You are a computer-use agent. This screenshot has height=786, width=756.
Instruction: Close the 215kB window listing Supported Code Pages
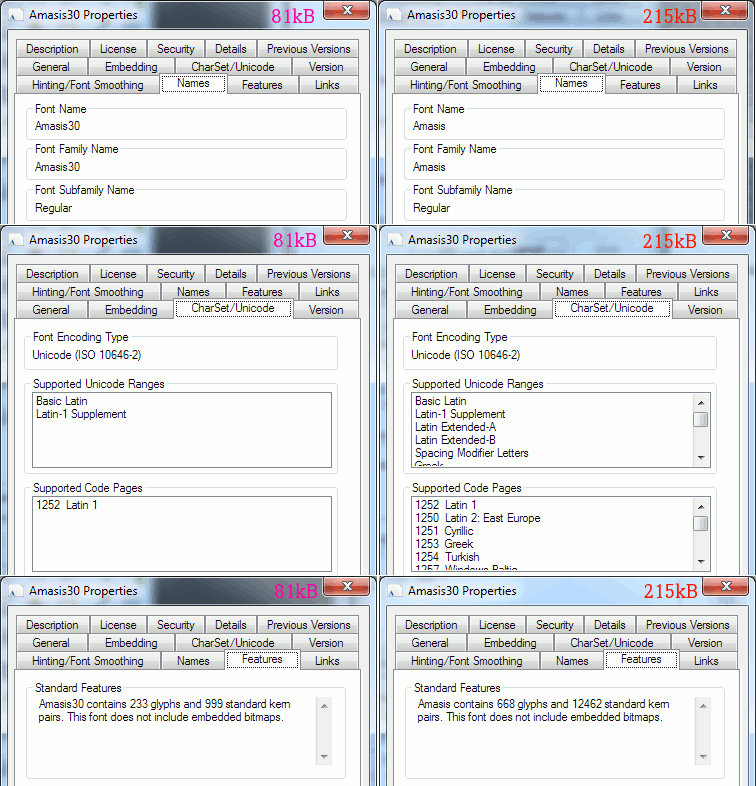pos(726,235)
